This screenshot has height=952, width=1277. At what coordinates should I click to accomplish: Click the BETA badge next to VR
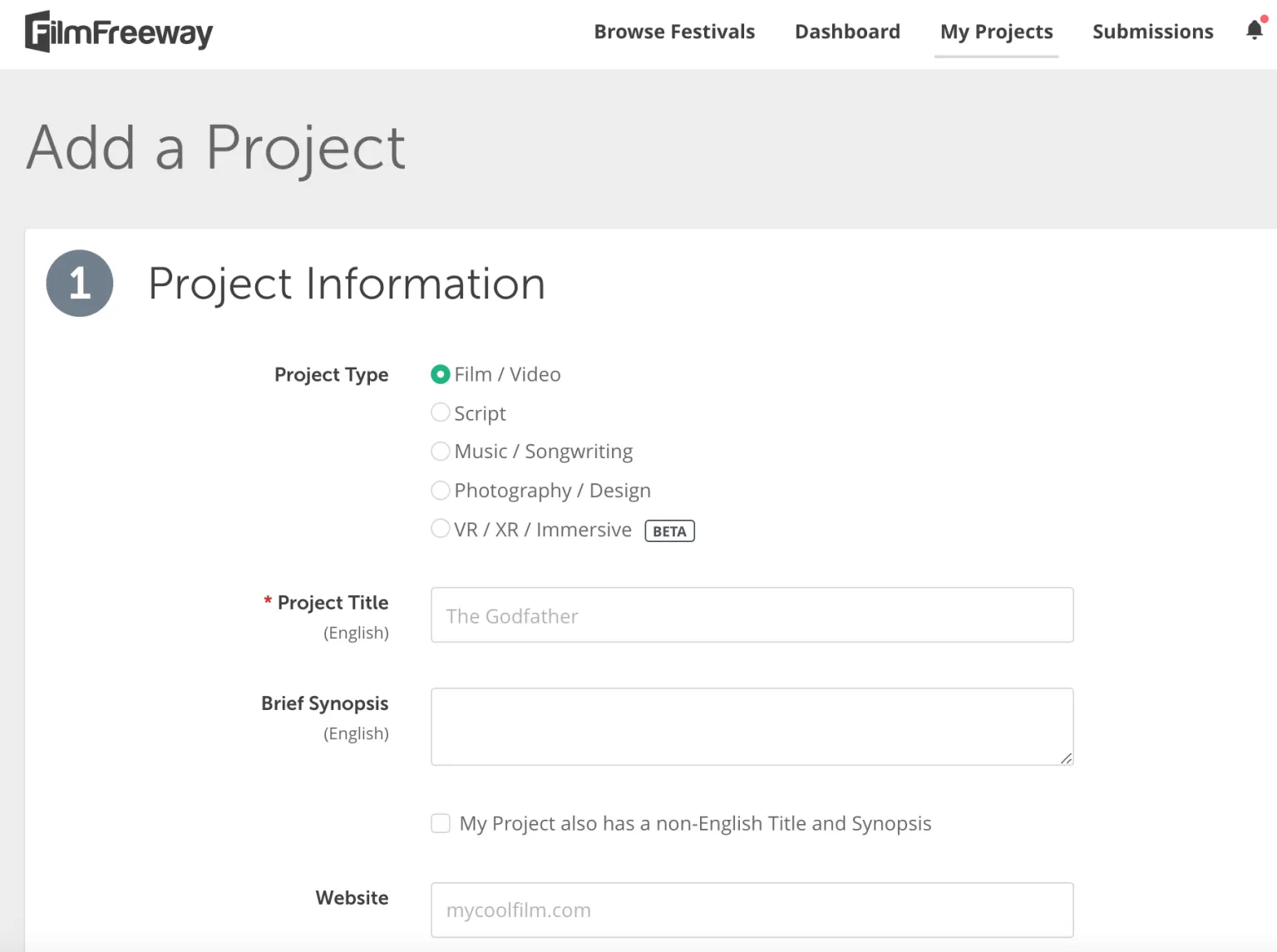[669, 531]
